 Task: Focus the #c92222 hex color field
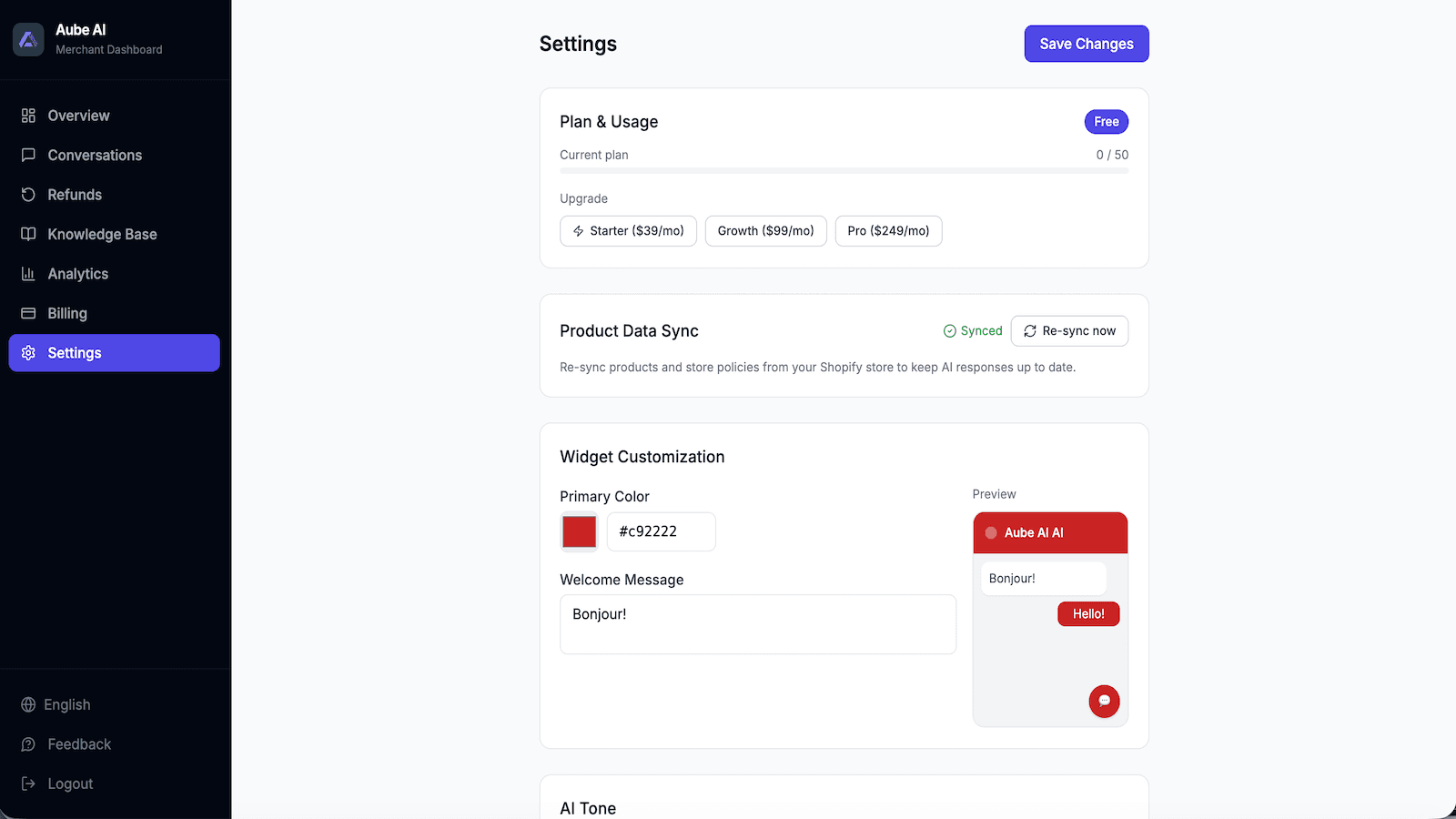(662, 531)
